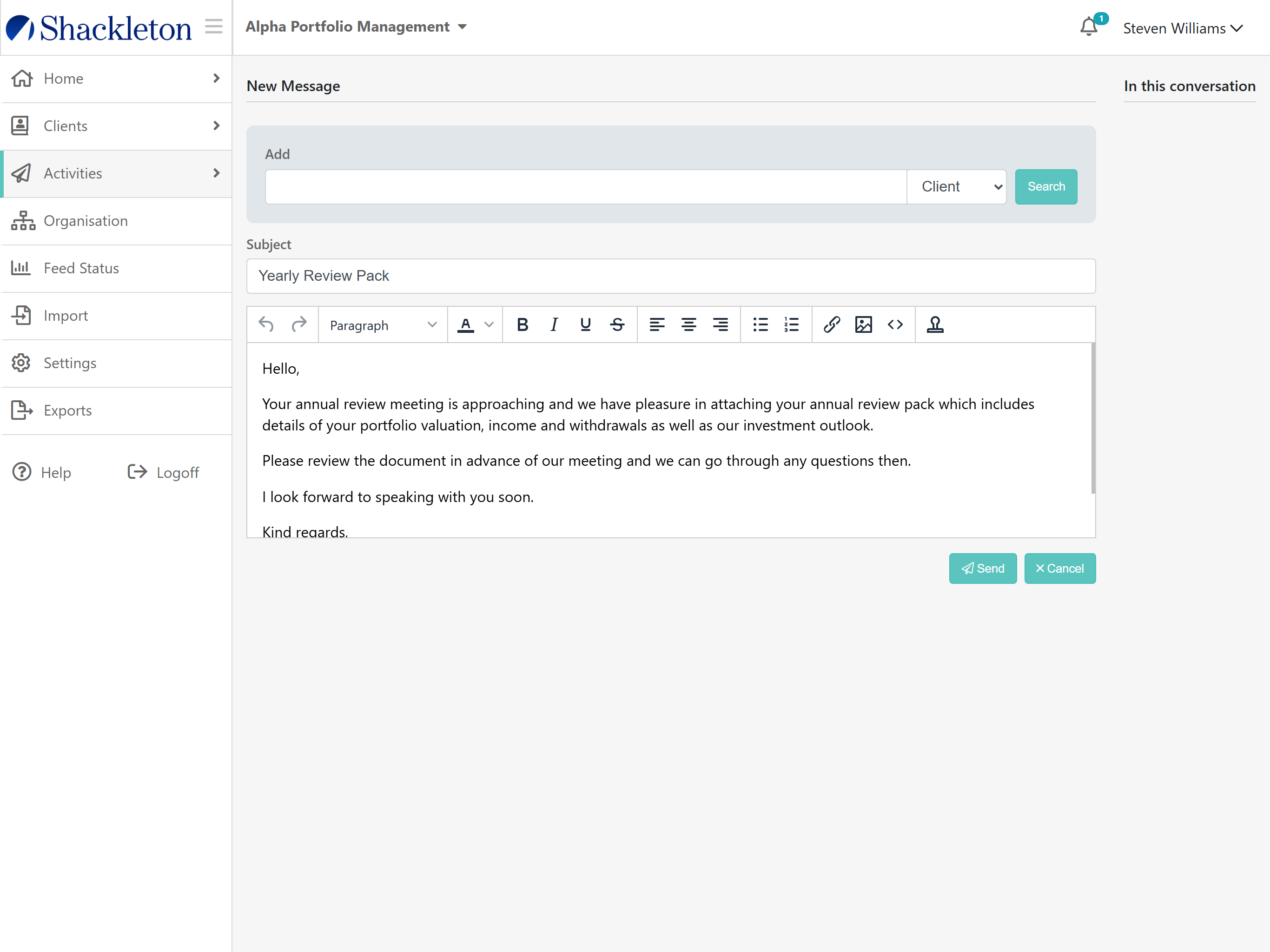
Task: Toggle strikethrough formatting
Action: (x=617, y=325)
